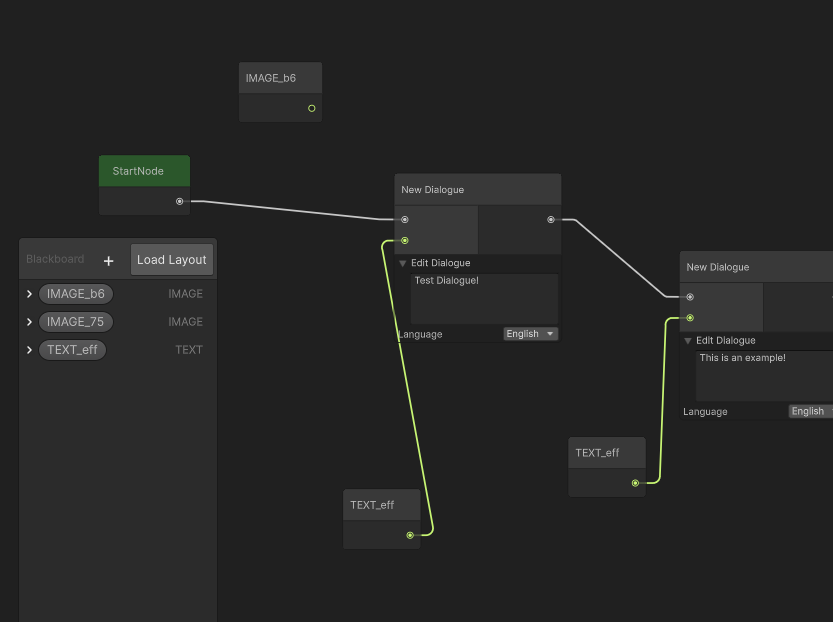Click the 'Test Dialogue!' text field
Screen dimensions: 833x622
(x=484, y=299)
